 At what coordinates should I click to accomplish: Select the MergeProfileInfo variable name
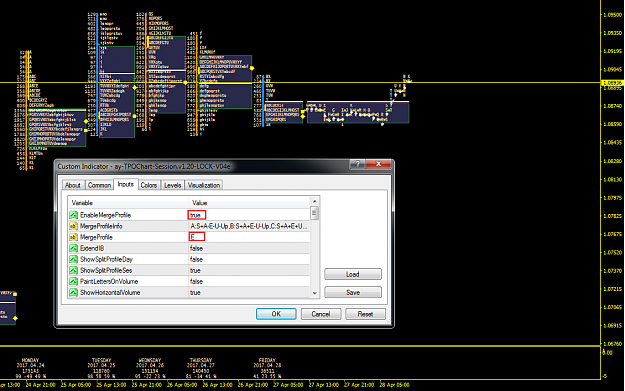[101, 226]
